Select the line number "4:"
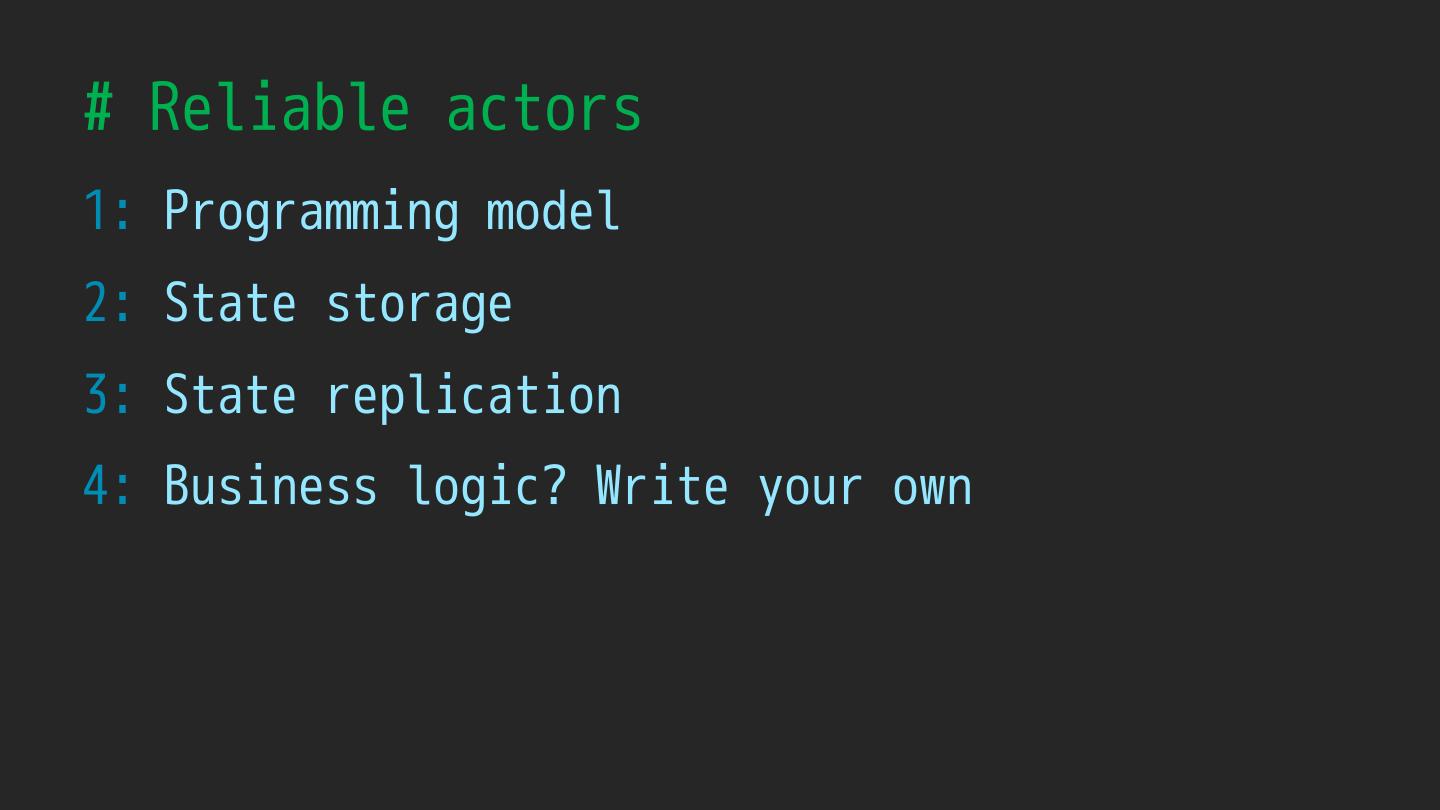 pyautogui.click(x=108, y=487)
